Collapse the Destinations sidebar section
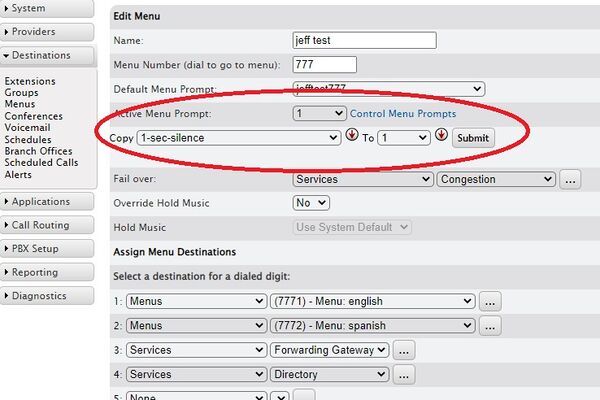The height and width of the screenshot is (400, 600). click(x=48, y=56)
